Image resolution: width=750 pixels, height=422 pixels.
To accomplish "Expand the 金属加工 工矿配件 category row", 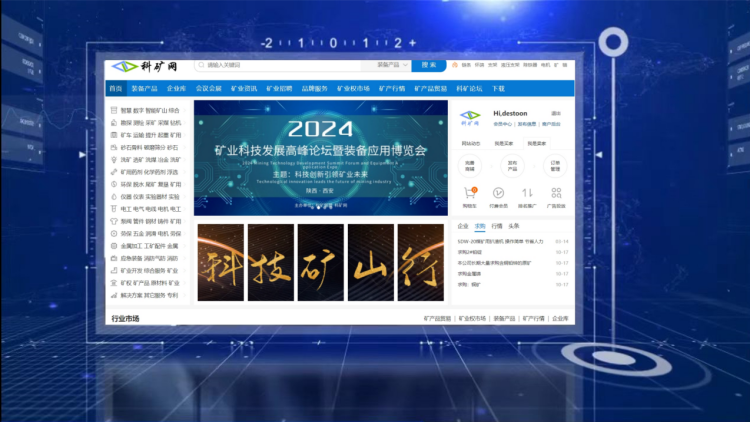I will pyautogui.click(x=150, y=246).
